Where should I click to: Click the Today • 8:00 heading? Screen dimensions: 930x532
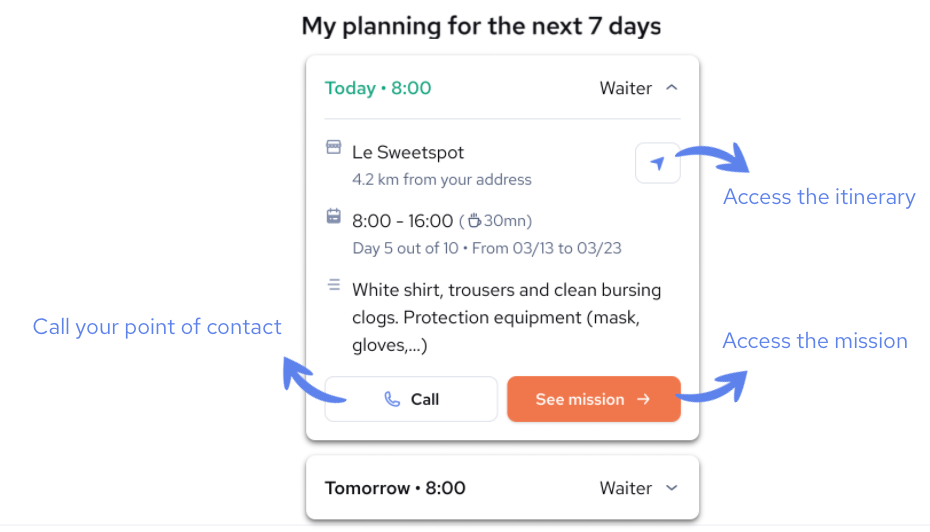(378, 88)
